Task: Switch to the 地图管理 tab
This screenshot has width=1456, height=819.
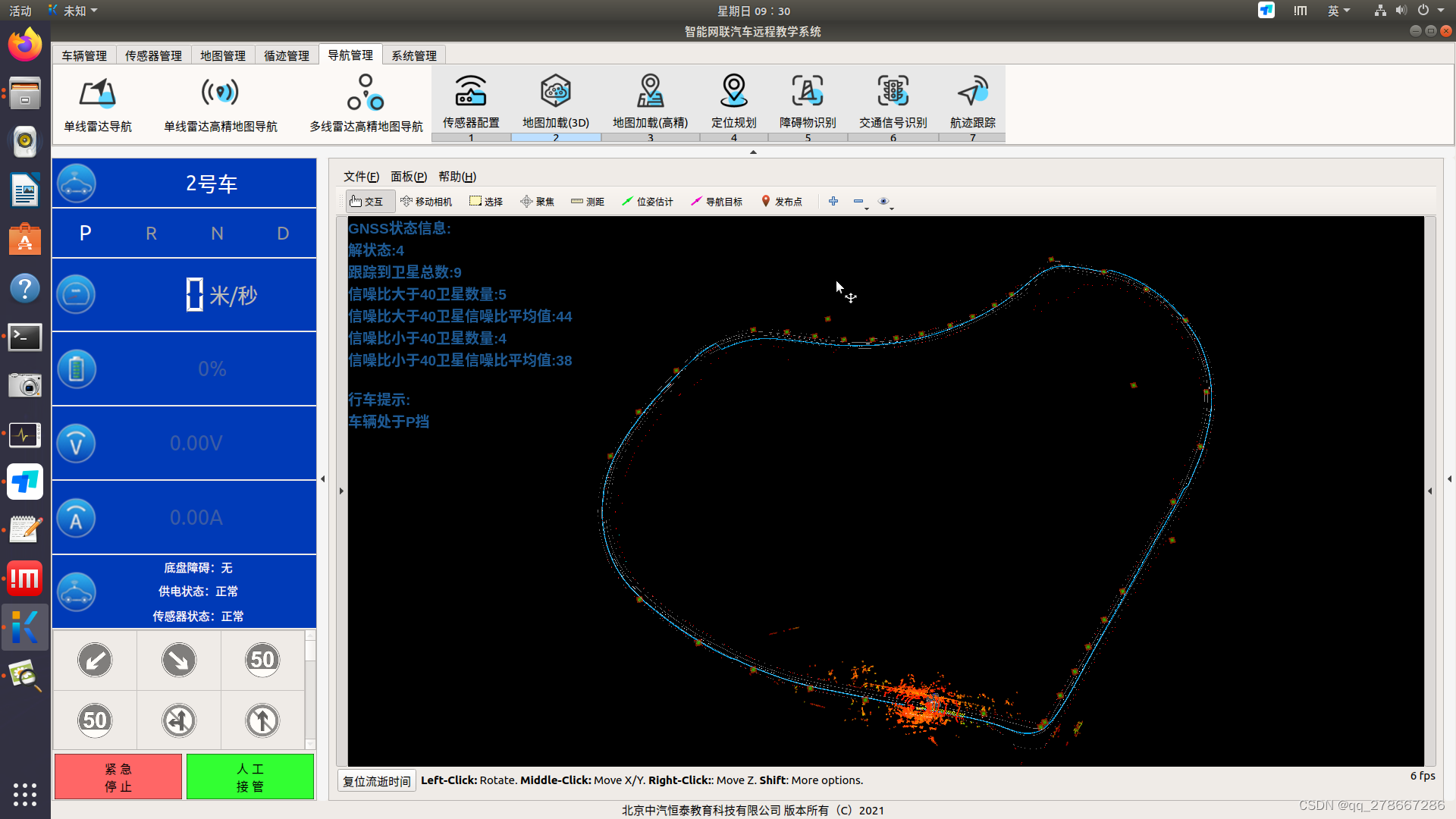Action: click(223, 55)
